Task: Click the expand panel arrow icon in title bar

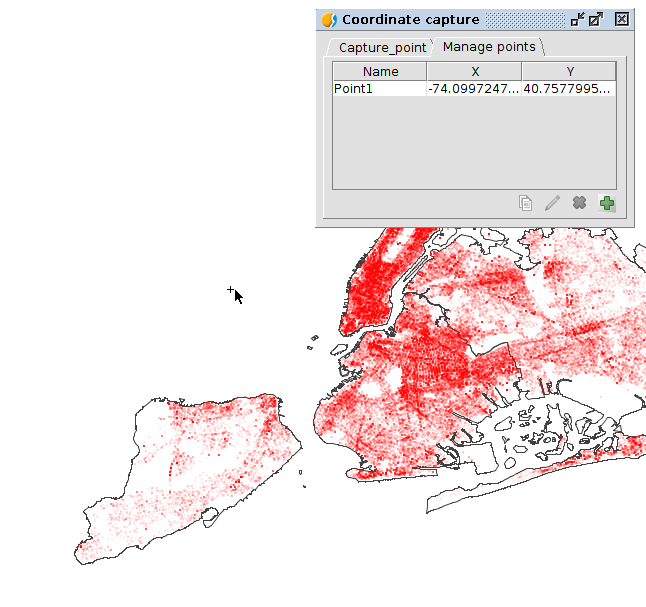Action: tap(596, 19)
